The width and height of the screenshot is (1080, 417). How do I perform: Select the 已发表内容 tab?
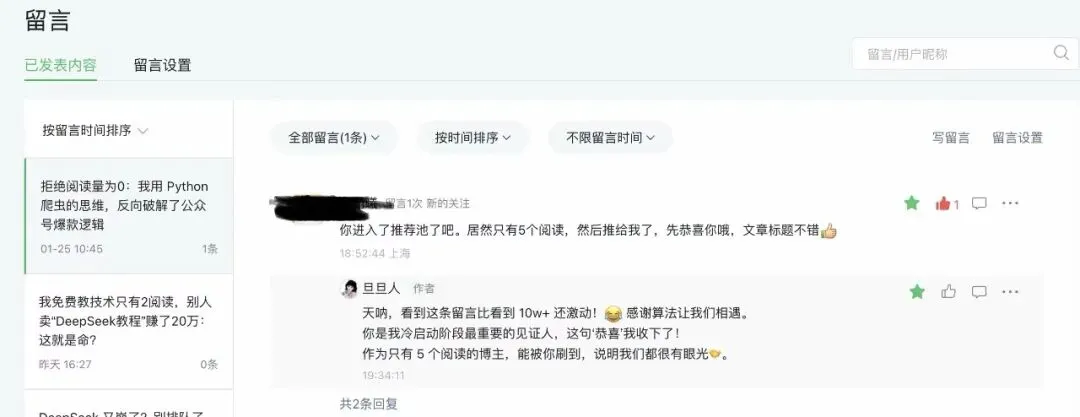point(61,65)
